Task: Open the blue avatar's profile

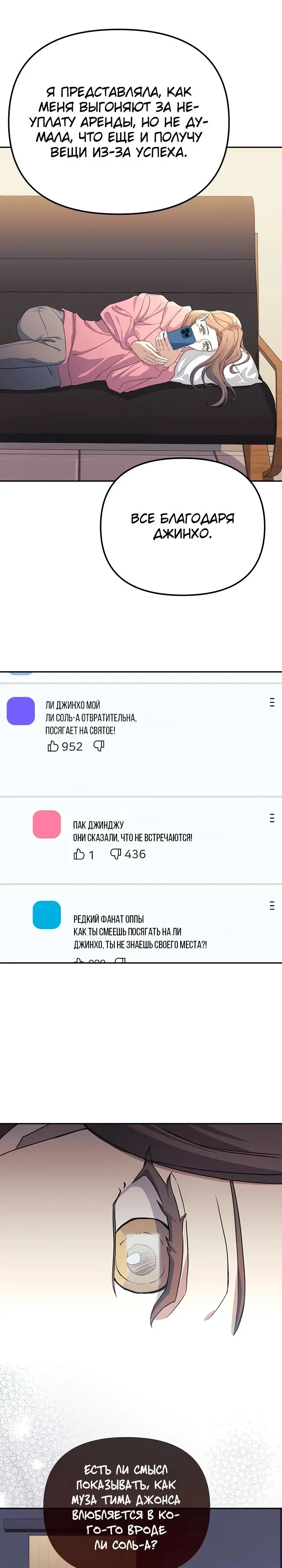Action: [47, 915]
